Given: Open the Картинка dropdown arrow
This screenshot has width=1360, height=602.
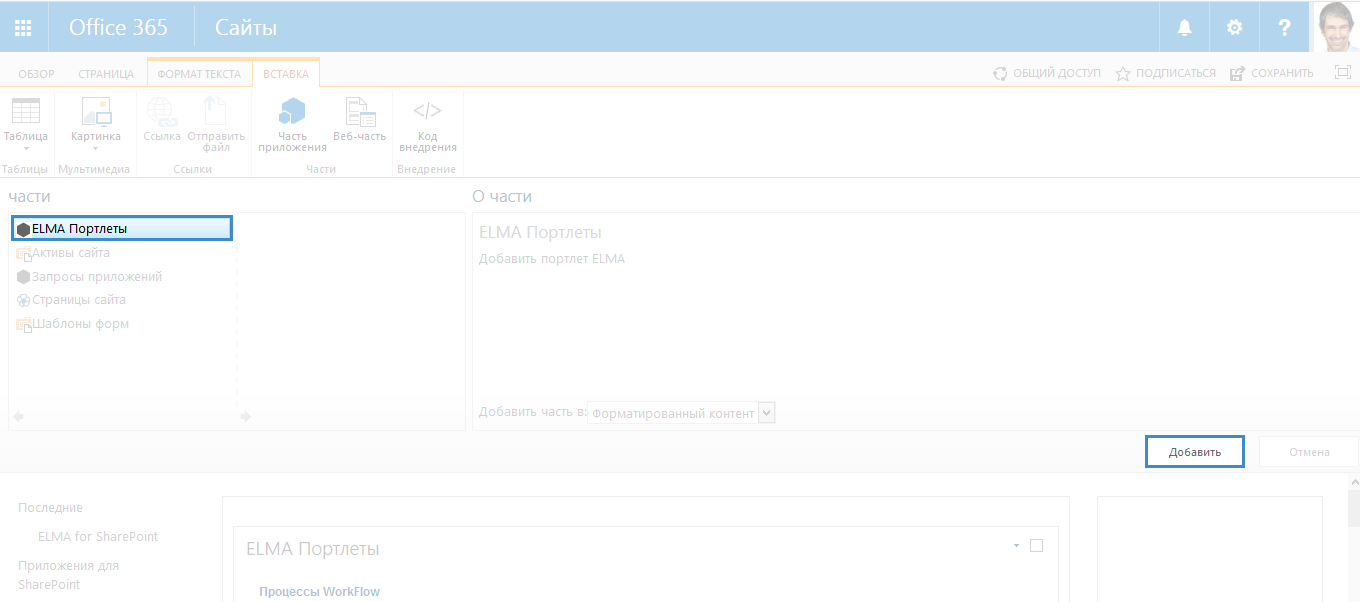Looking at the screenshot, I should pos(96,149).
